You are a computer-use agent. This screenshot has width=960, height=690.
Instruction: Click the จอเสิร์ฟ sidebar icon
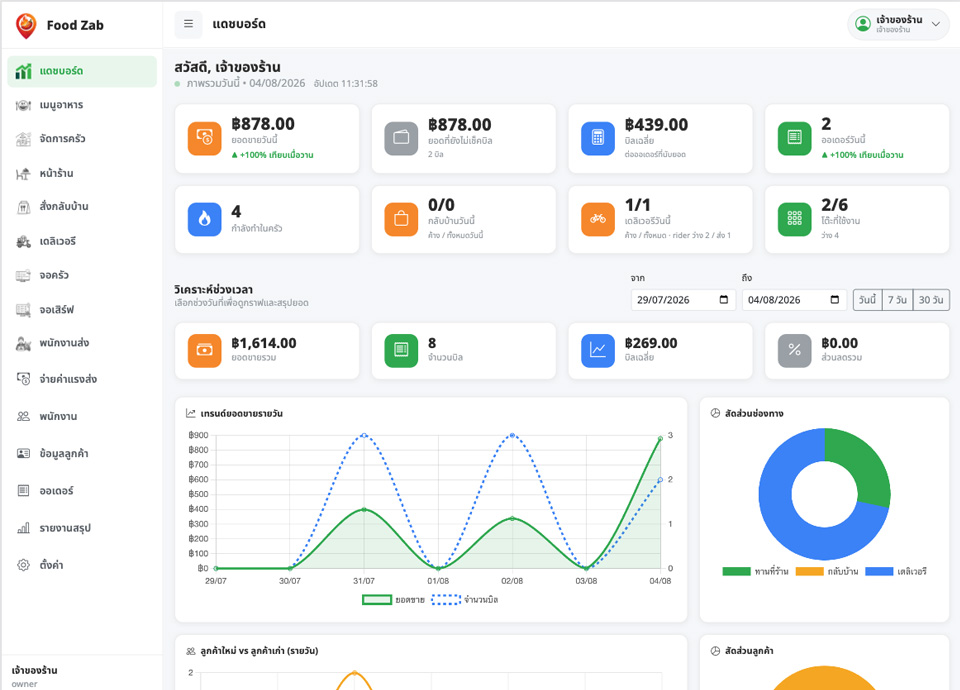(23, 310)
